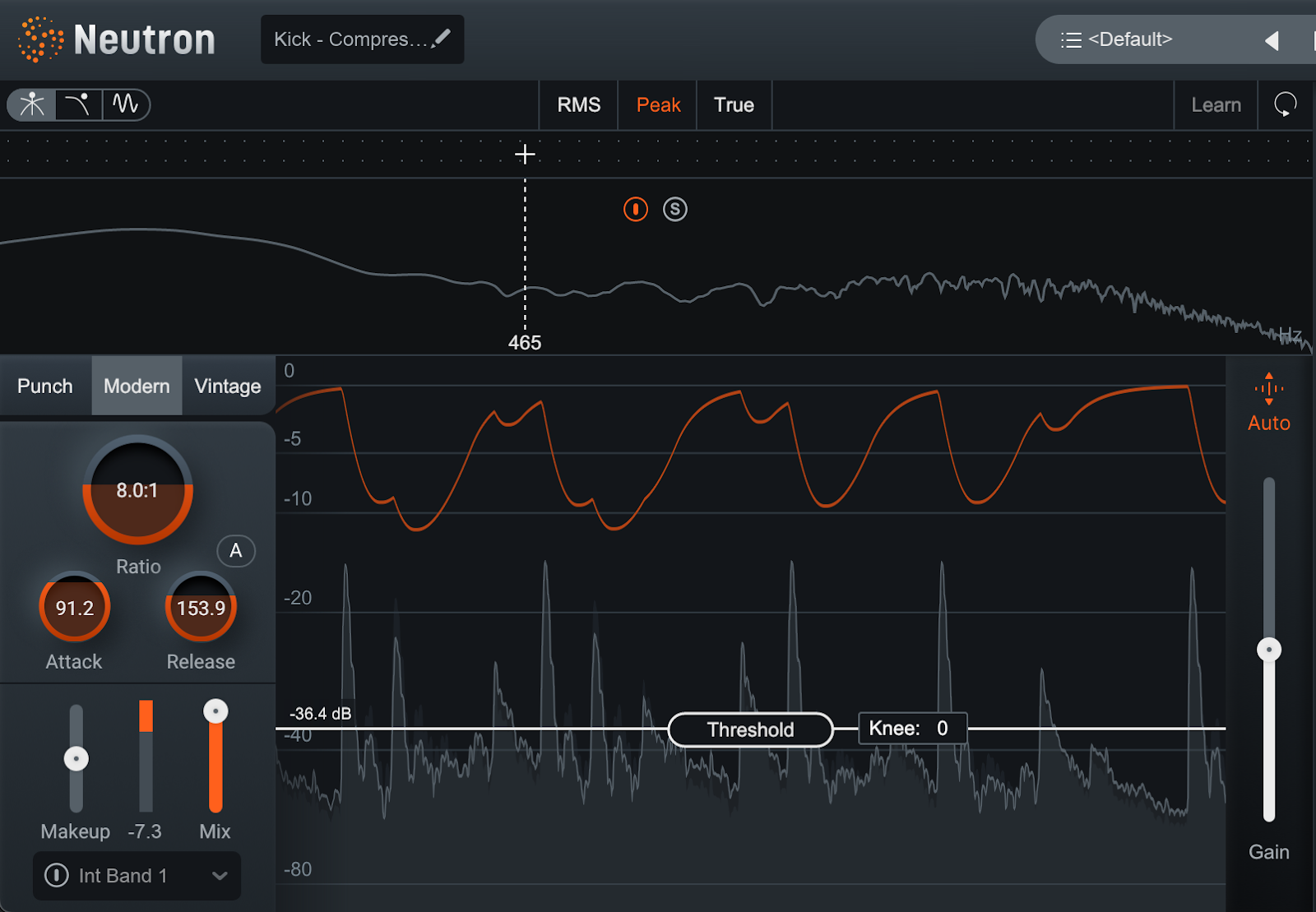
Task: Select the waveform filter mode icon
Action: [126, 104]
